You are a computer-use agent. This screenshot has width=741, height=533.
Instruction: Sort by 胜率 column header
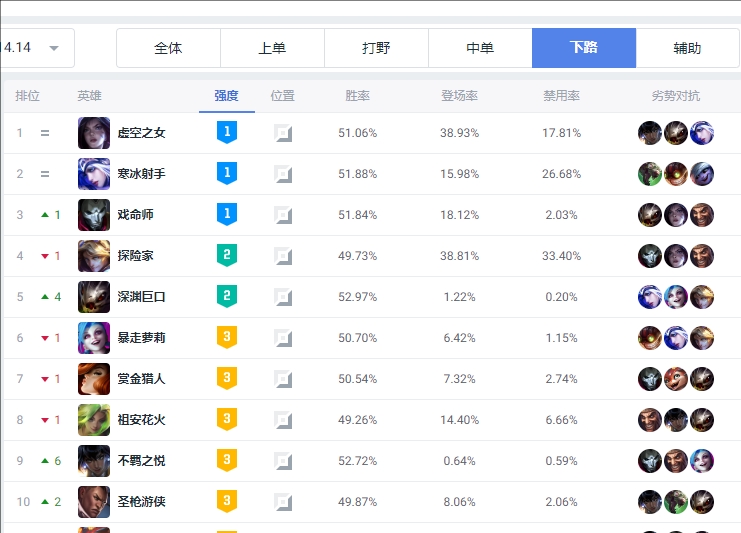coord(357,96)
